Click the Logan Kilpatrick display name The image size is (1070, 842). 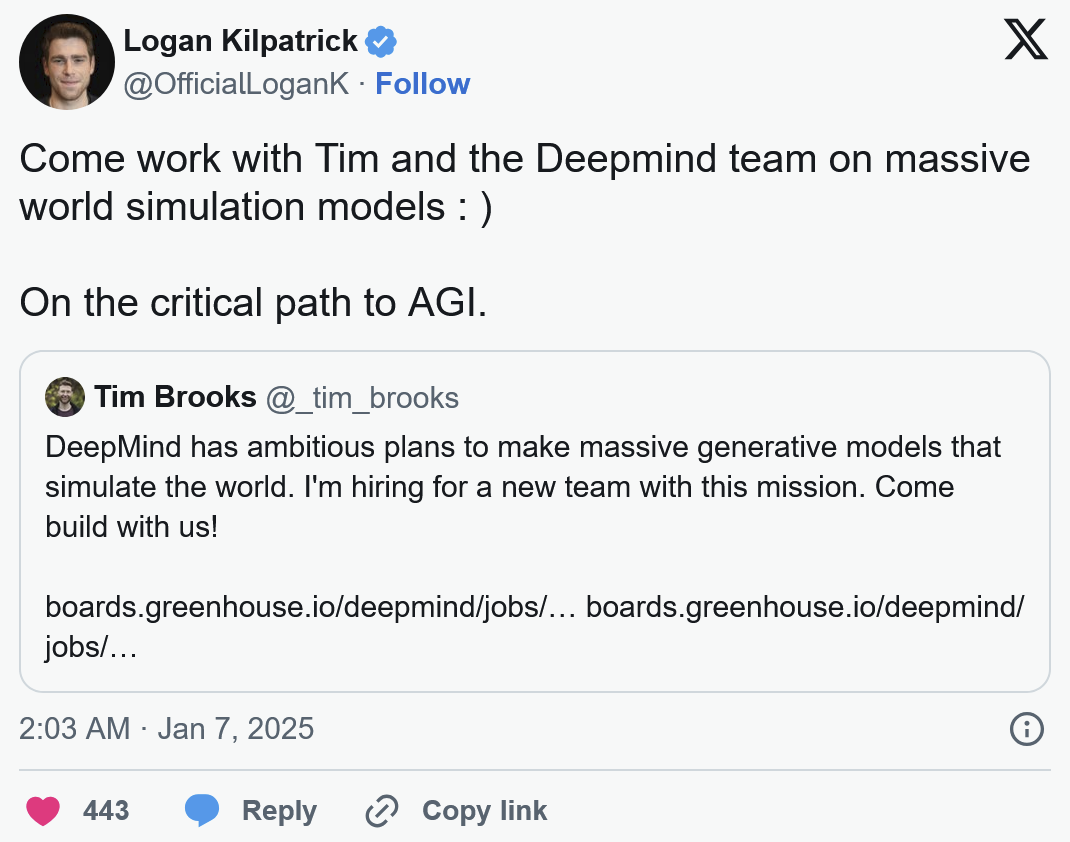click(240, 41)
